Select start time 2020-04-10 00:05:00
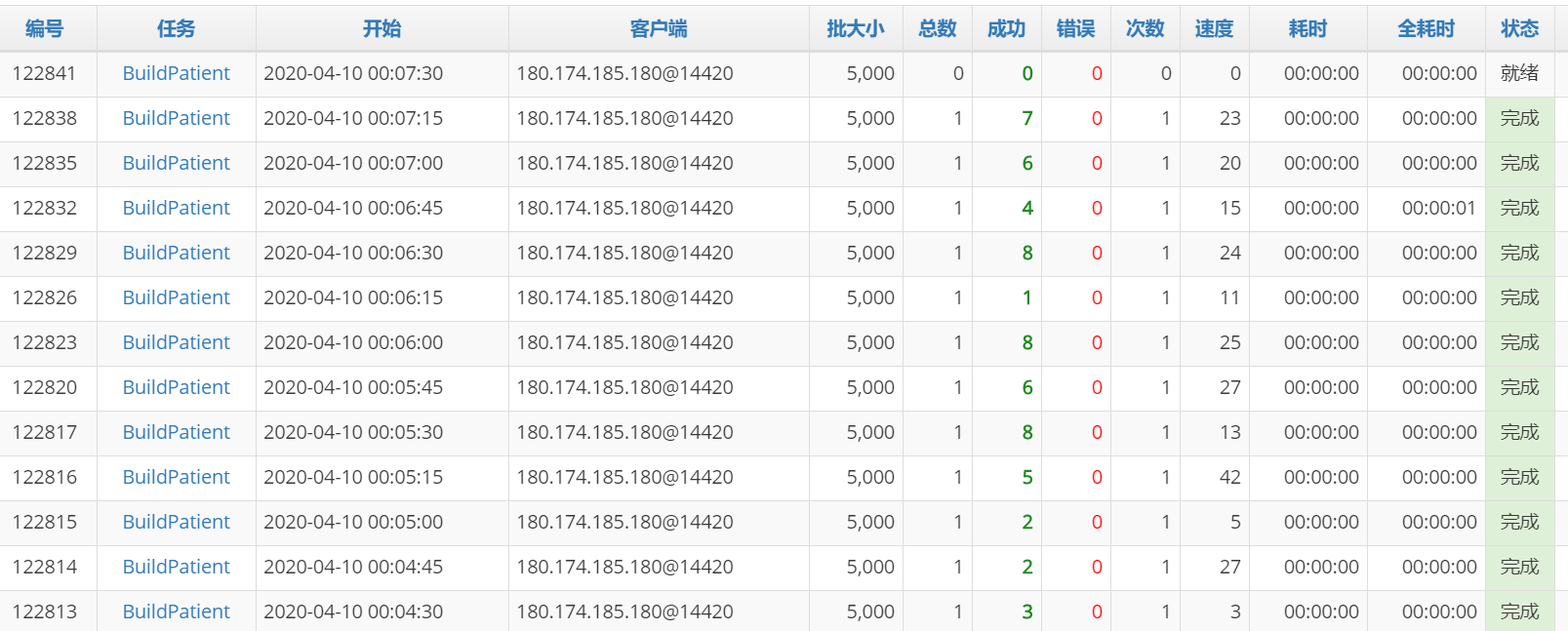This screenshot has width=1568, height=631. click(x=353, y=523)
